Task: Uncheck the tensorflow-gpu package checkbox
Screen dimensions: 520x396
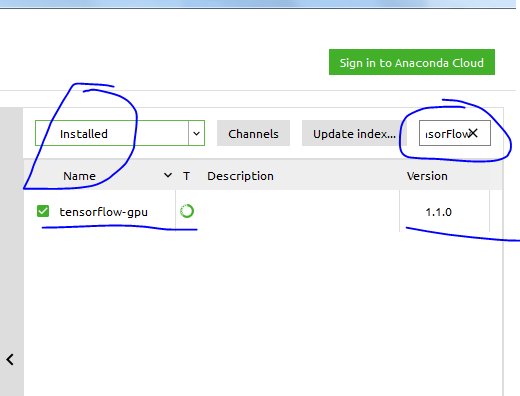Action: (x=43, y=211)
